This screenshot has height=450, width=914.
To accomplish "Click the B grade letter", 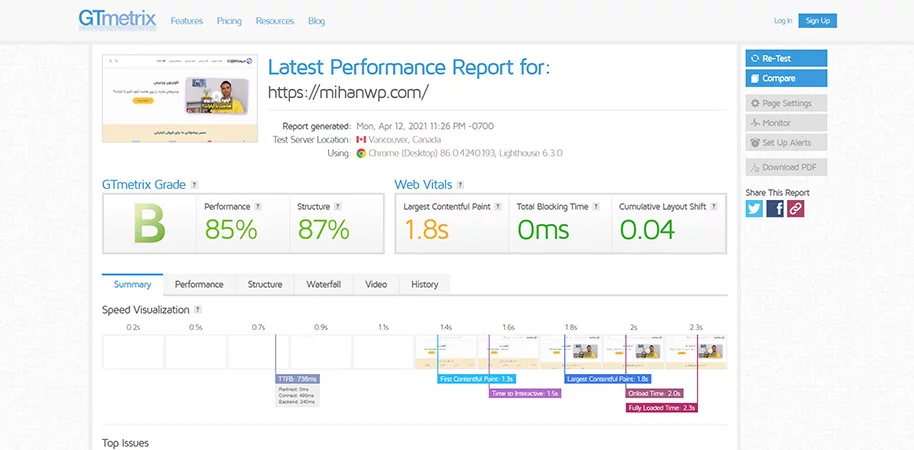I will click(x=150, y=224).
